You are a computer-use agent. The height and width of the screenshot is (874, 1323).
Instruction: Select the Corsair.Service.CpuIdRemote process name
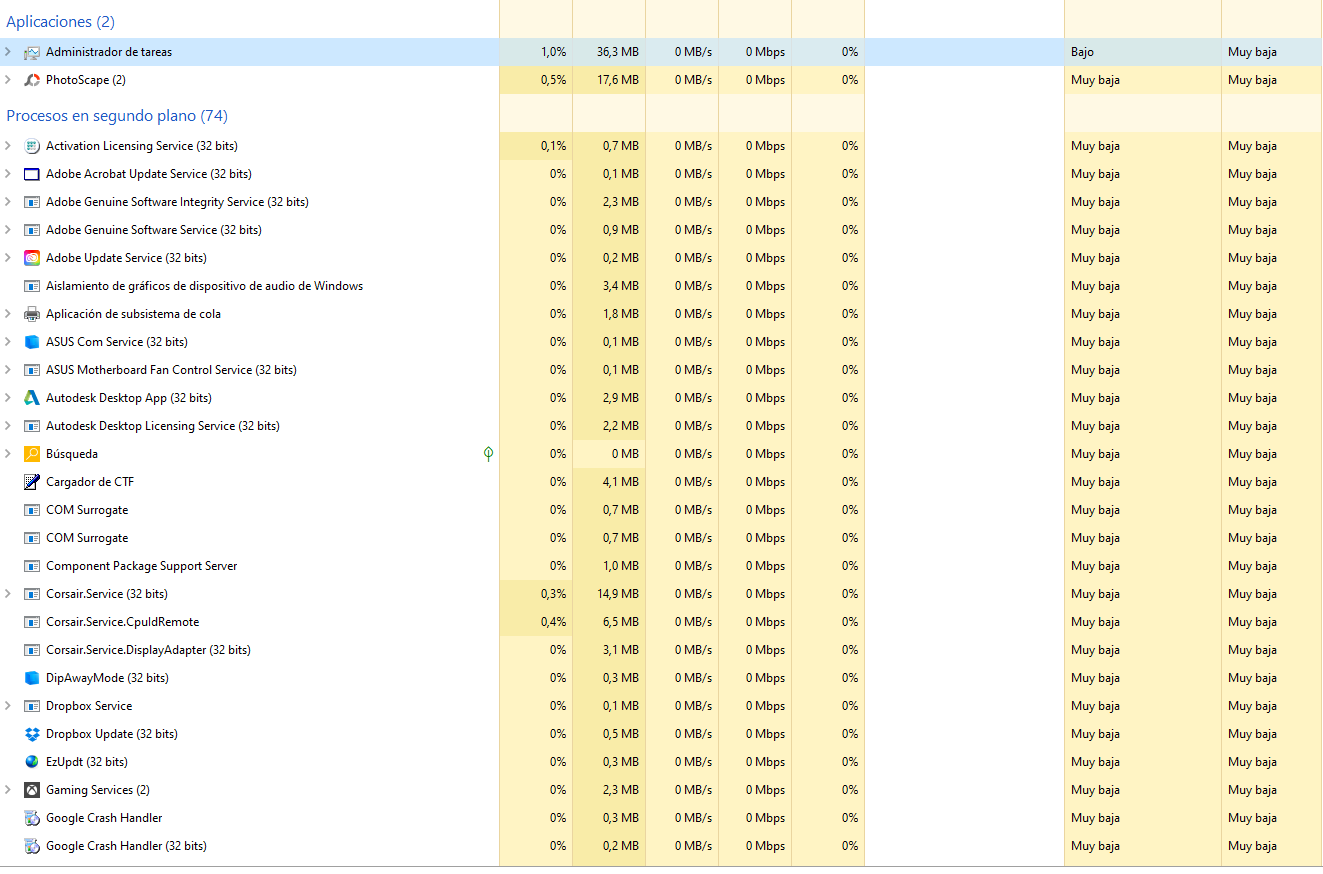tap(122, 622)
